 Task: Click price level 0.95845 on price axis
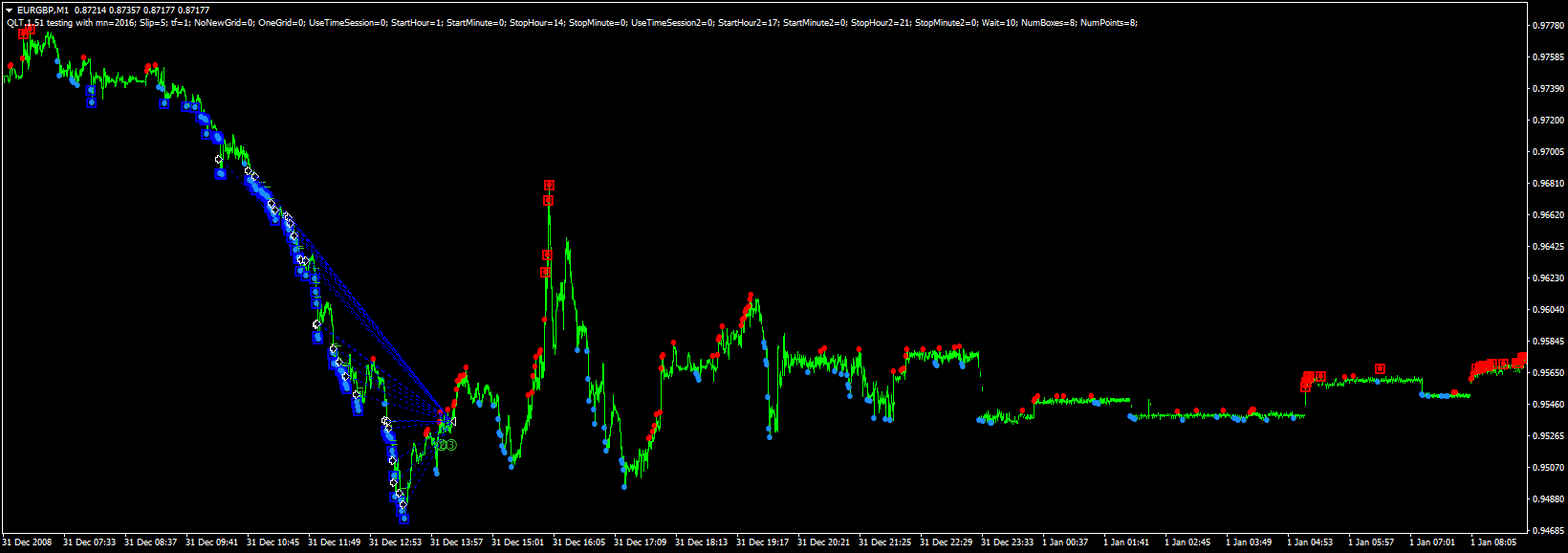pos(1548,342)
